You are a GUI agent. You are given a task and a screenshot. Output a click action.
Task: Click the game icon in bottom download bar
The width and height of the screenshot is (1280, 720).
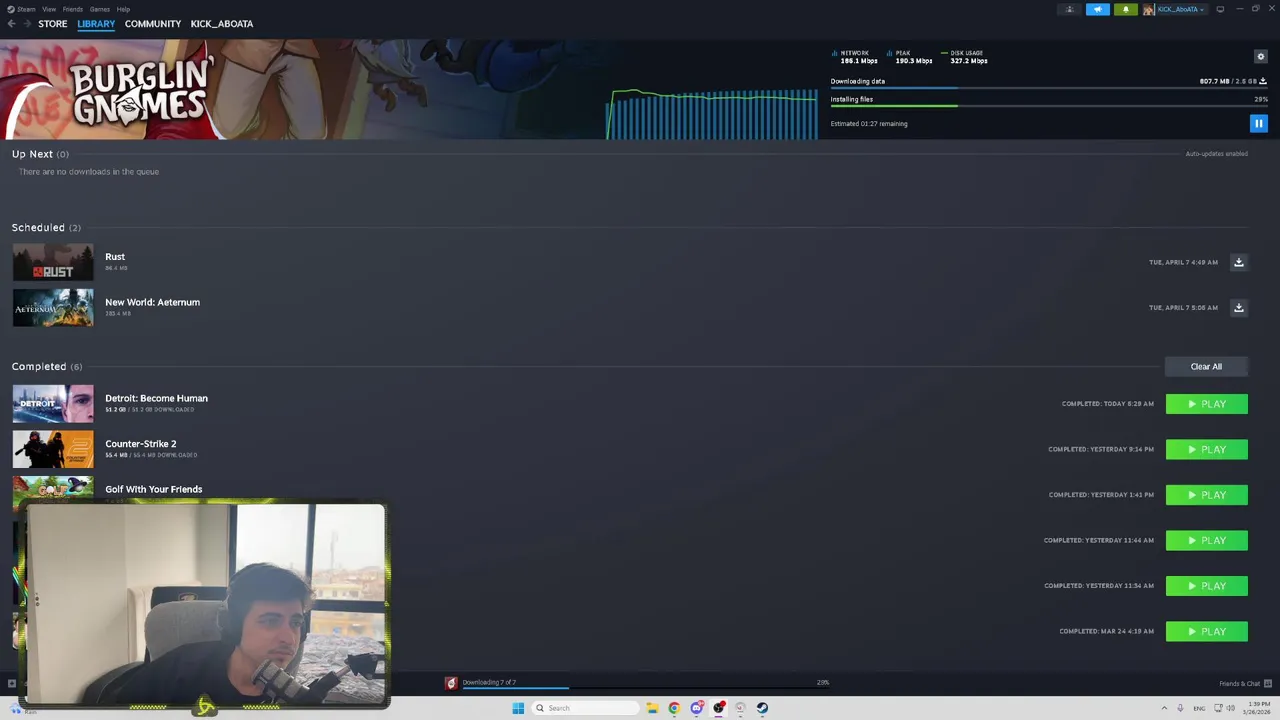(x=451, y=683)
